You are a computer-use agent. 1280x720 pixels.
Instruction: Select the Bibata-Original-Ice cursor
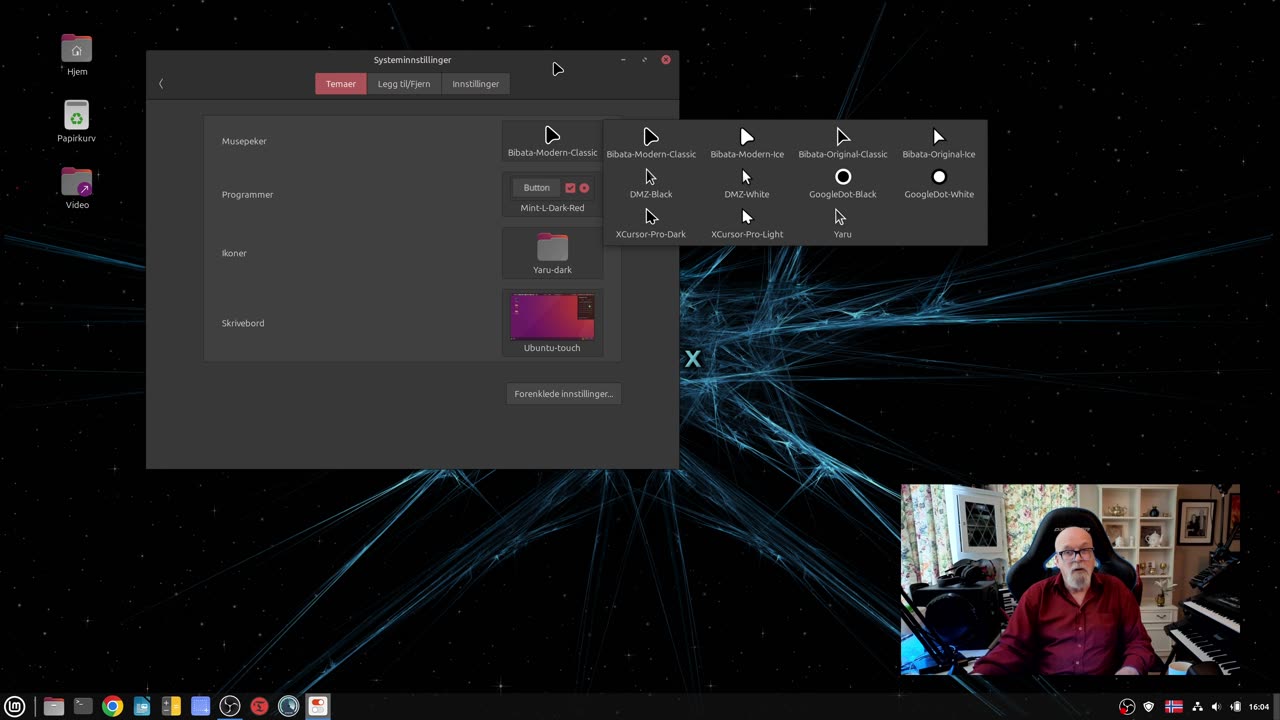(x=938, y=143)
